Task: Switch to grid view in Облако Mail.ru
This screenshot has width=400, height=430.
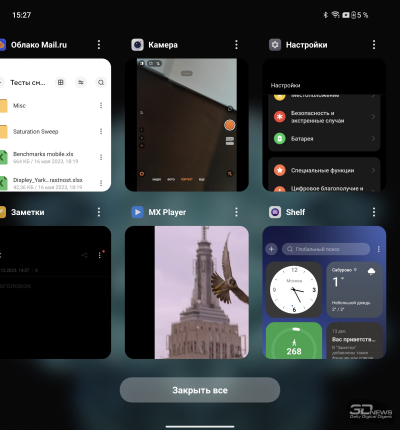Action: (x=61, y=82)
